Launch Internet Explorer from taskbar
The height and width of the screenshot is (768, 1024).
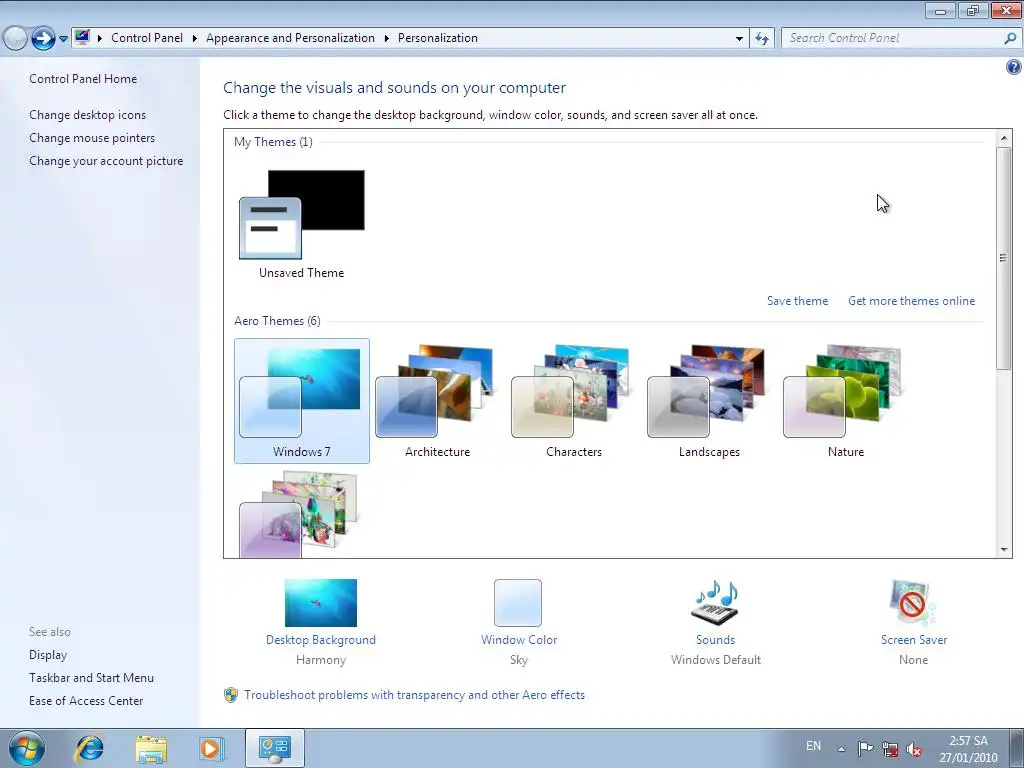coord(89,748)
